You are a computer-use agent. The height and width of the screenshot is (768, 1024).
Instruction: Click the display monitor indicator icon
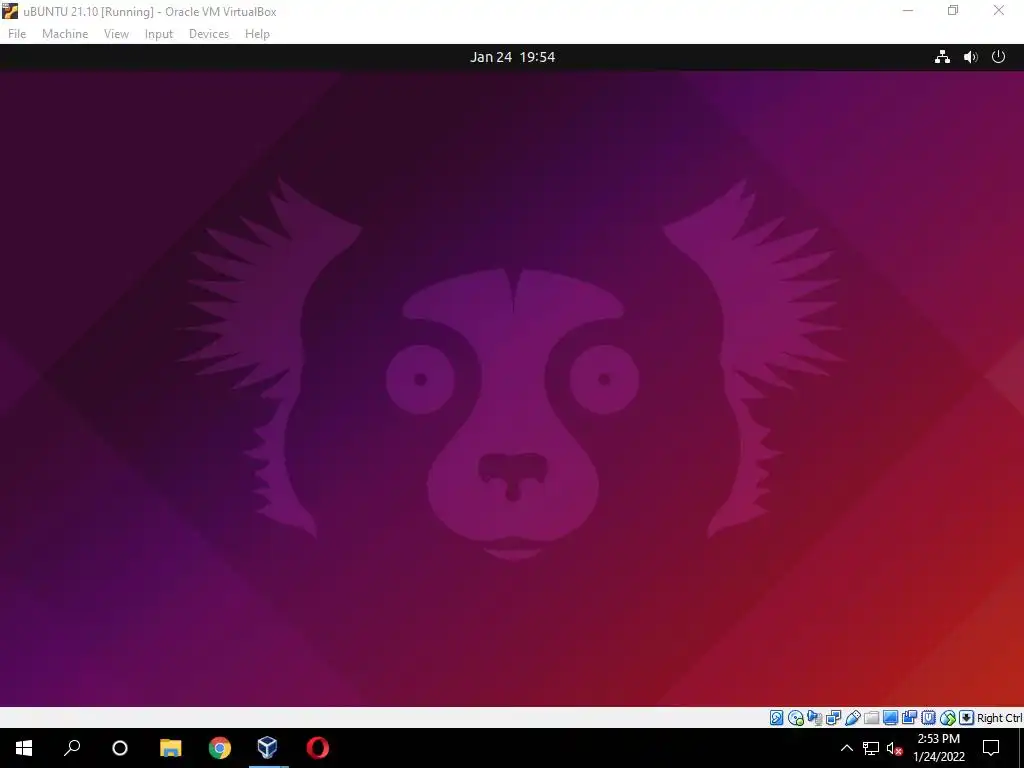pos(890,718)
